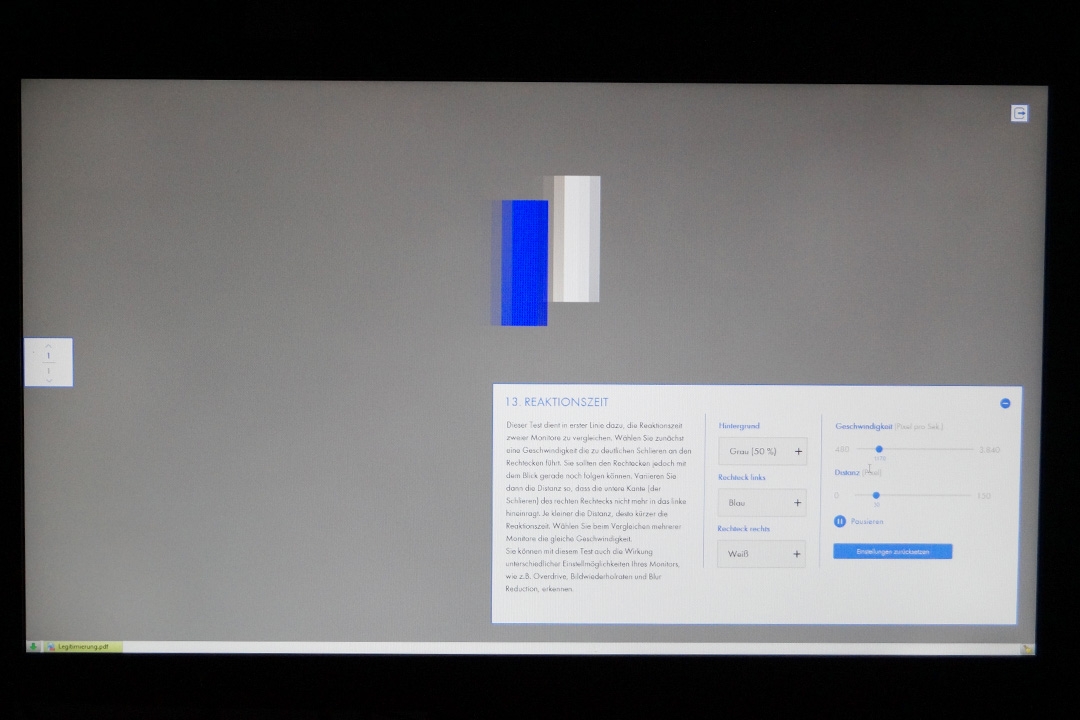Click the Geschwindigkeit slider handle
This screenshot has height=720, width=1080.
click(x=879, y=450)
